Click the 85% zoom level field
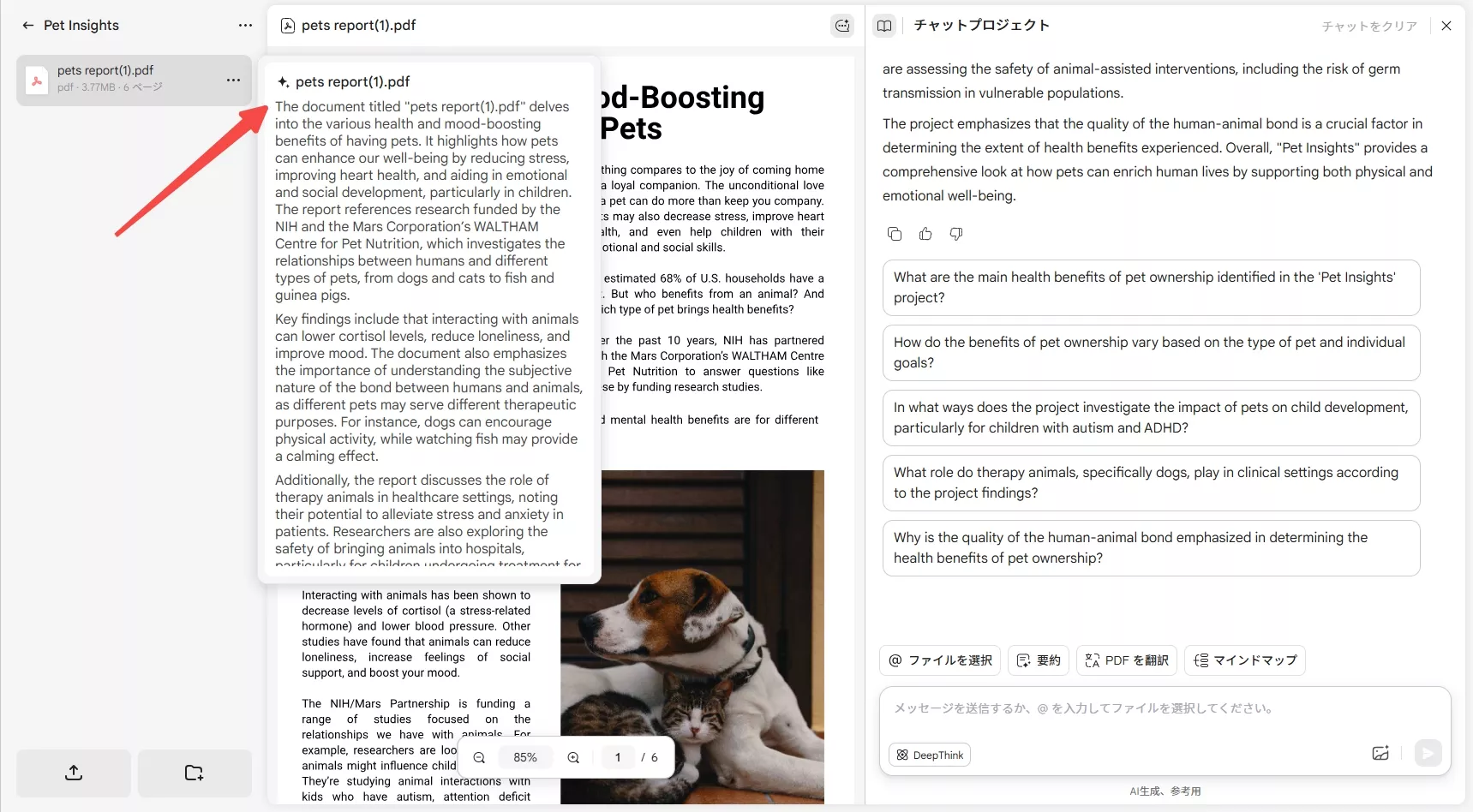Image resolution: width=1473 pixels, height=812 pixels. pyautogui.click(x=525, y=758)
